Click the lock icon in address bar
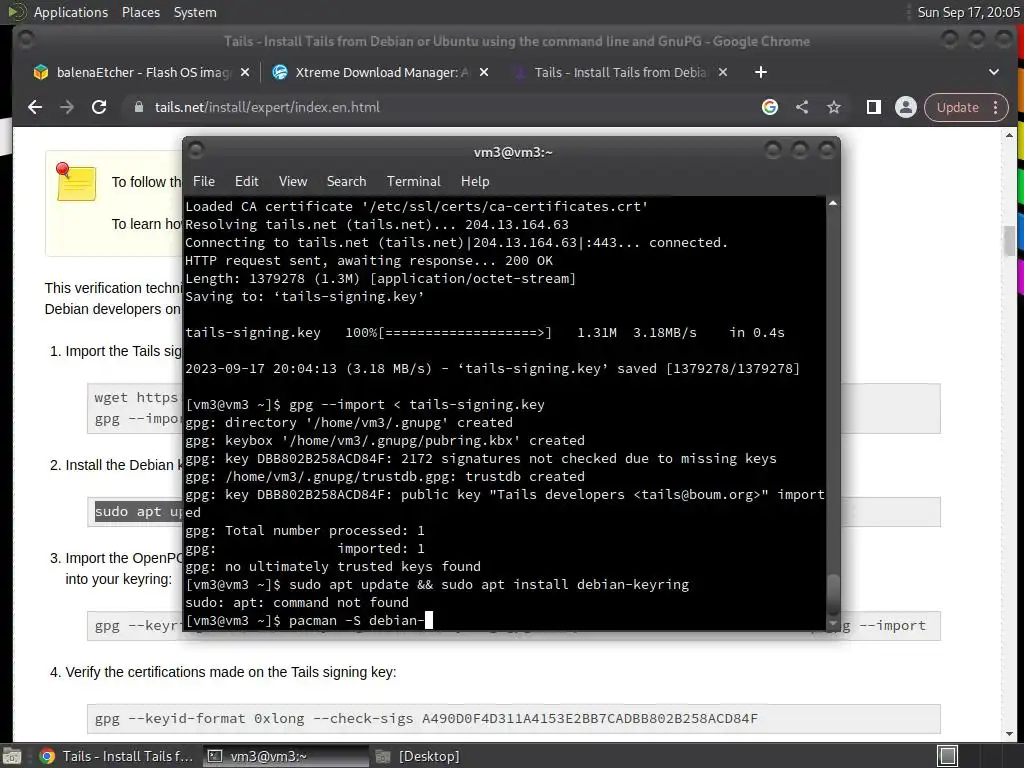Viewport: 1024px width, 768px height. click(138, 107)
